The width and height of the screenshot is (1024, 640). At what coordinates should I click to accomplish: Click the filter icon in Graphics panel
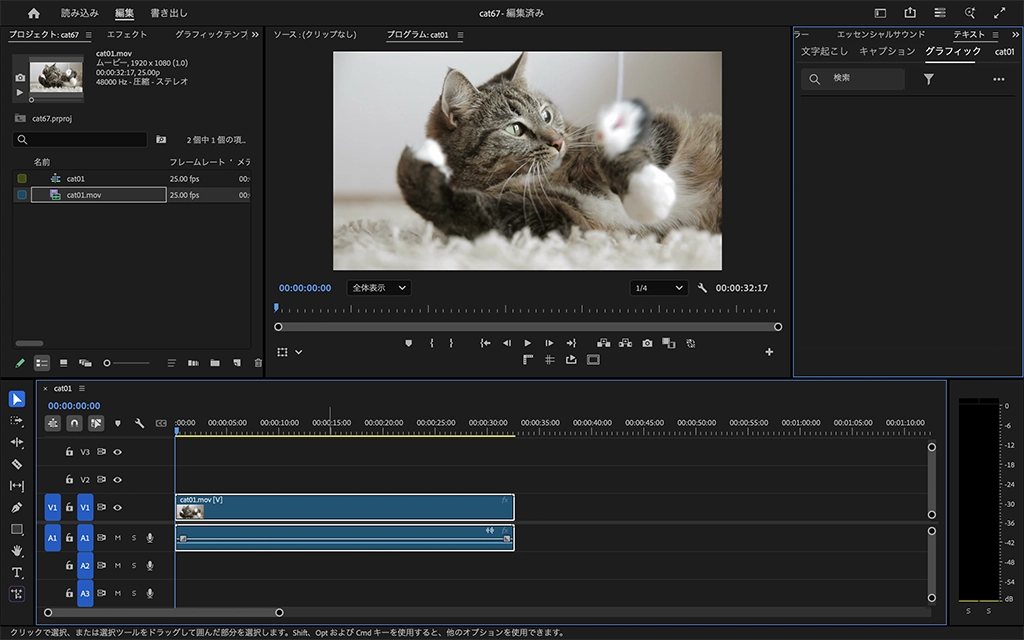(928, 79)
